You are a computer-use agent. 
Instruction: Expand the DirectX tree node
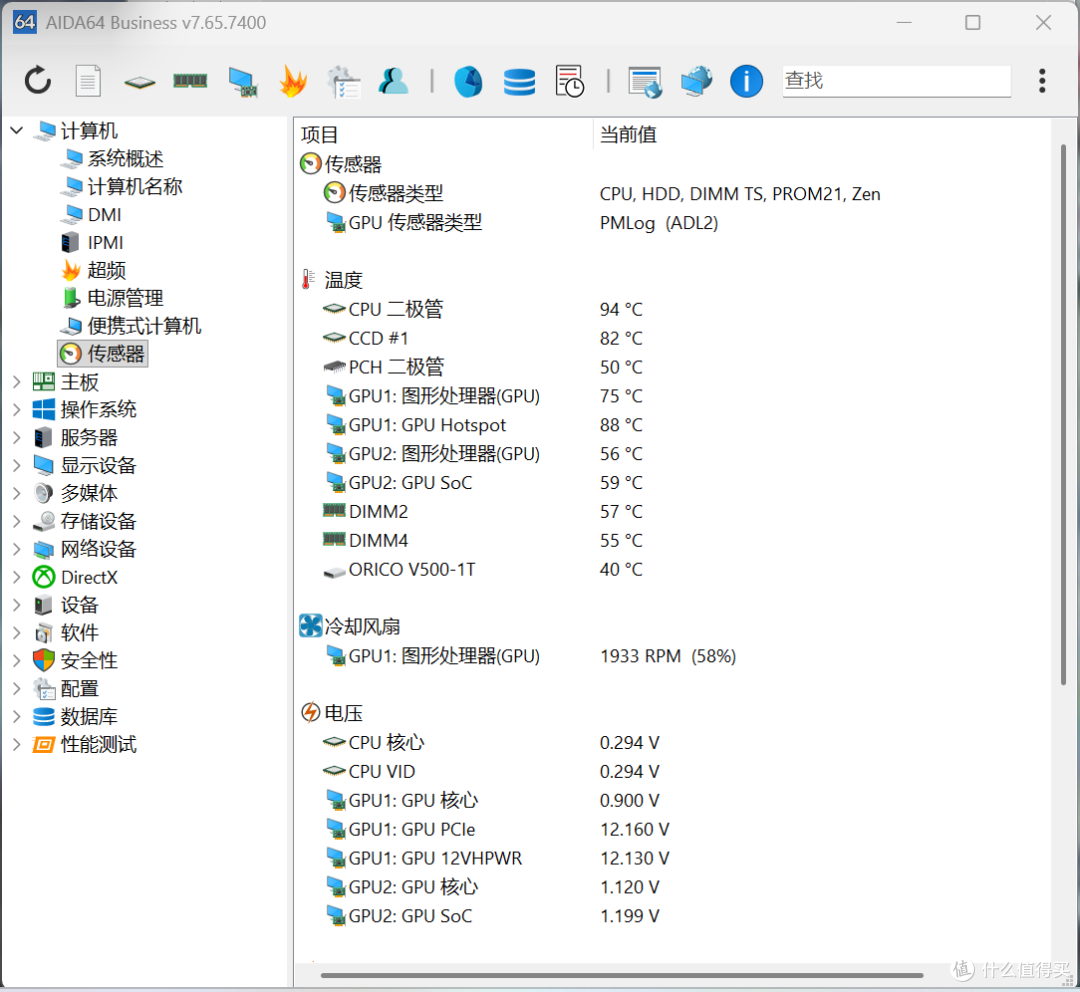click(x=17, y=577)
